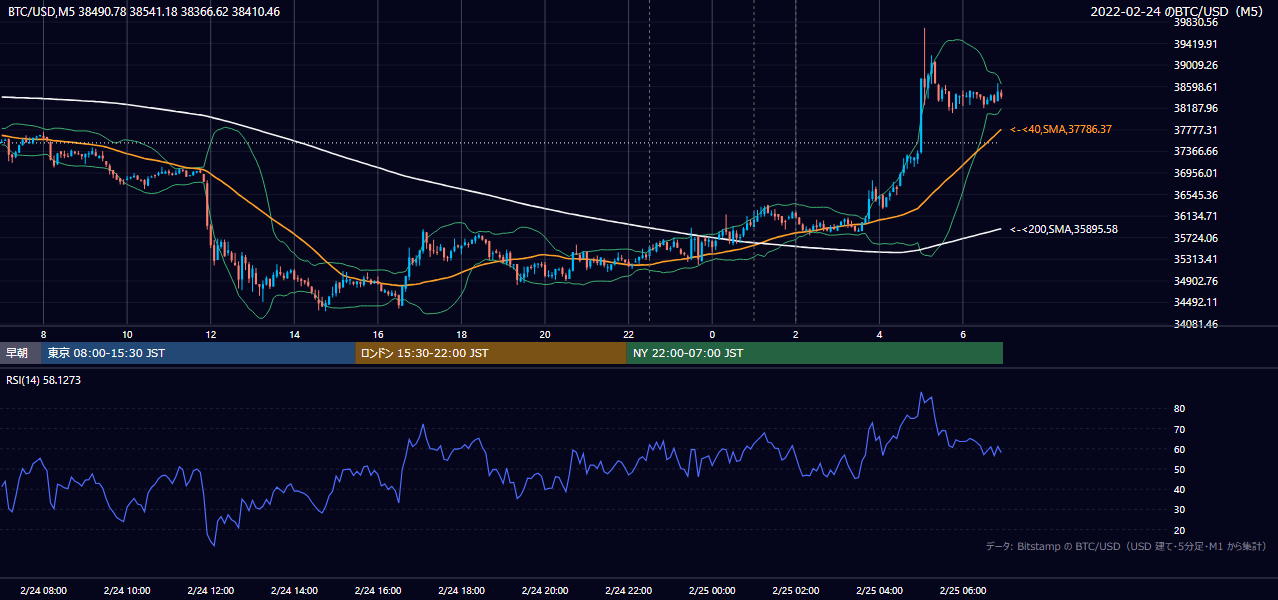Select the 38598.61 price axis label
The width and height of the screenshot is (1278, 600).
(1195, 87)
